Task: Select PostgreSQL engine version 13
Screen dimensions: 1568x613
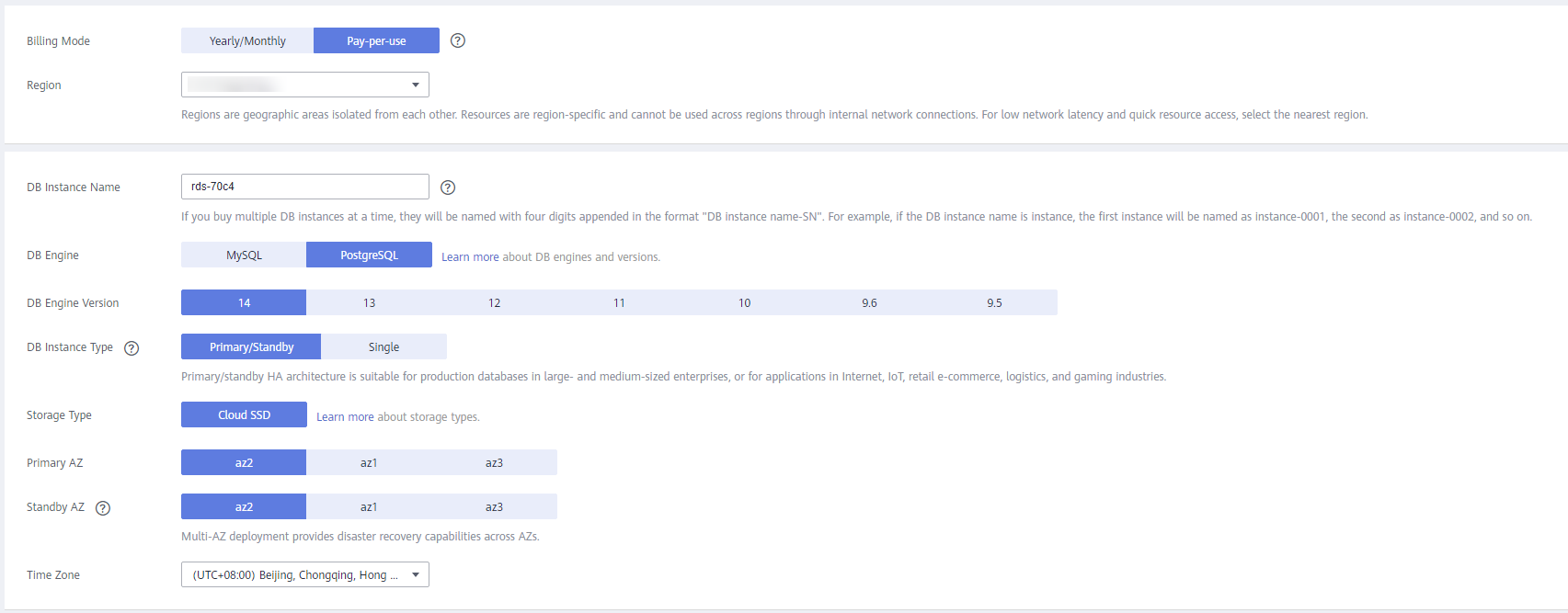Action: coord(369,302)
